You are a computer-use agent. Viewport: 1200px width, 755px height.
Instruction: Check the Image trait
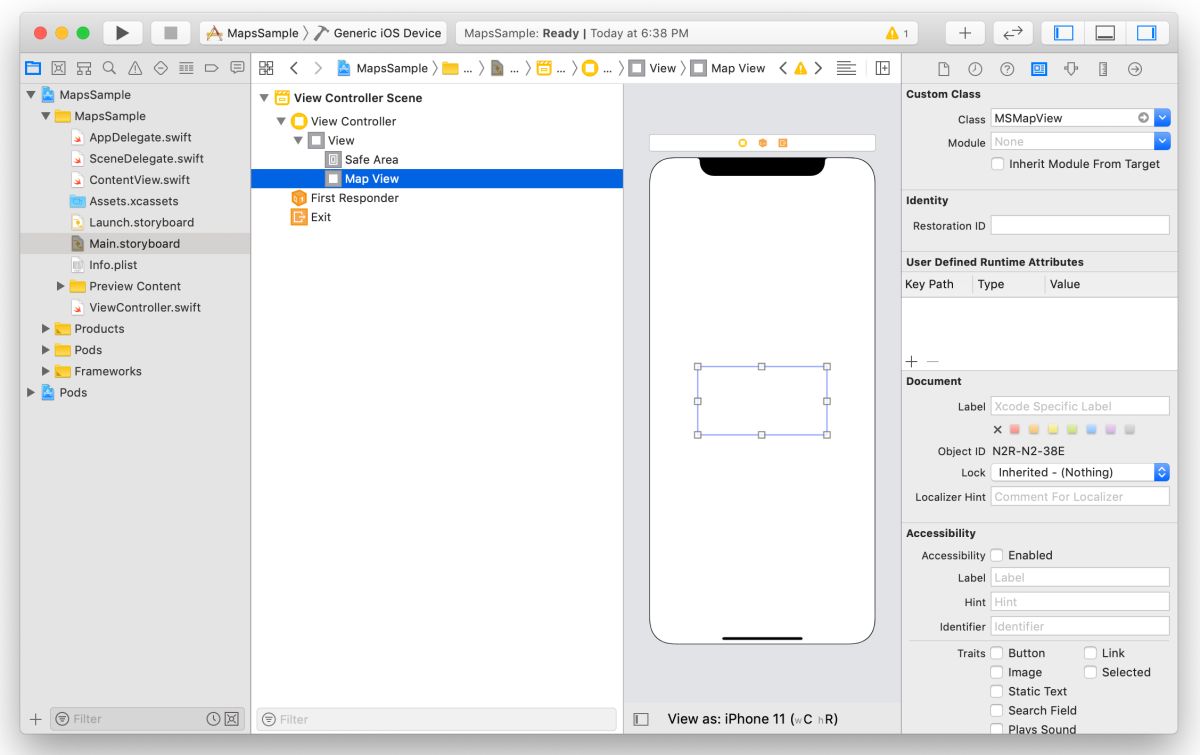click(997, 672)
